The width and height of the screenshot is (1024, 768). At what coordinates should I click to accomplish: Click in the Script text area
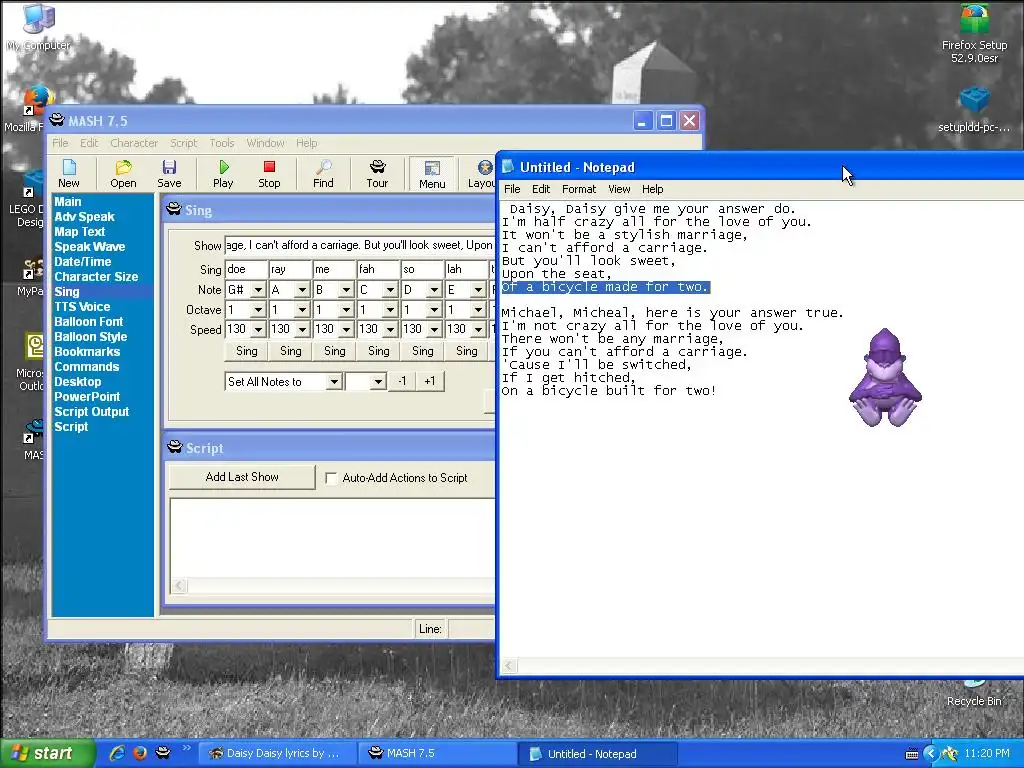coord(332,537)
